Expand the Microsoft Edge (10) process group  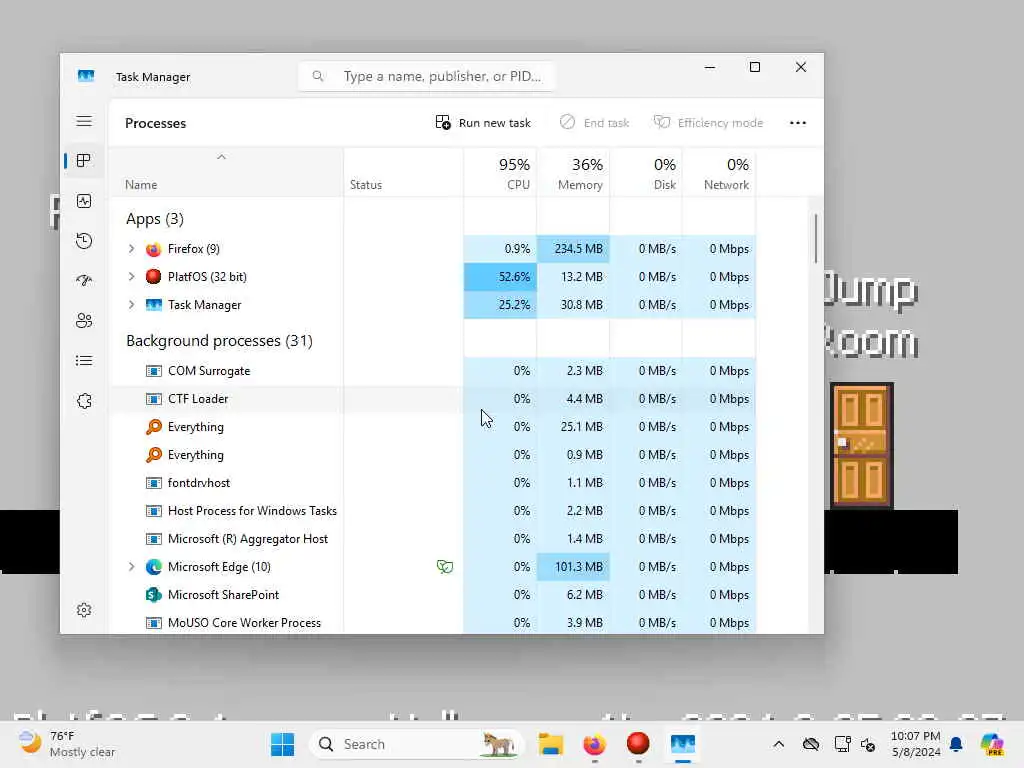pos(131,567)
